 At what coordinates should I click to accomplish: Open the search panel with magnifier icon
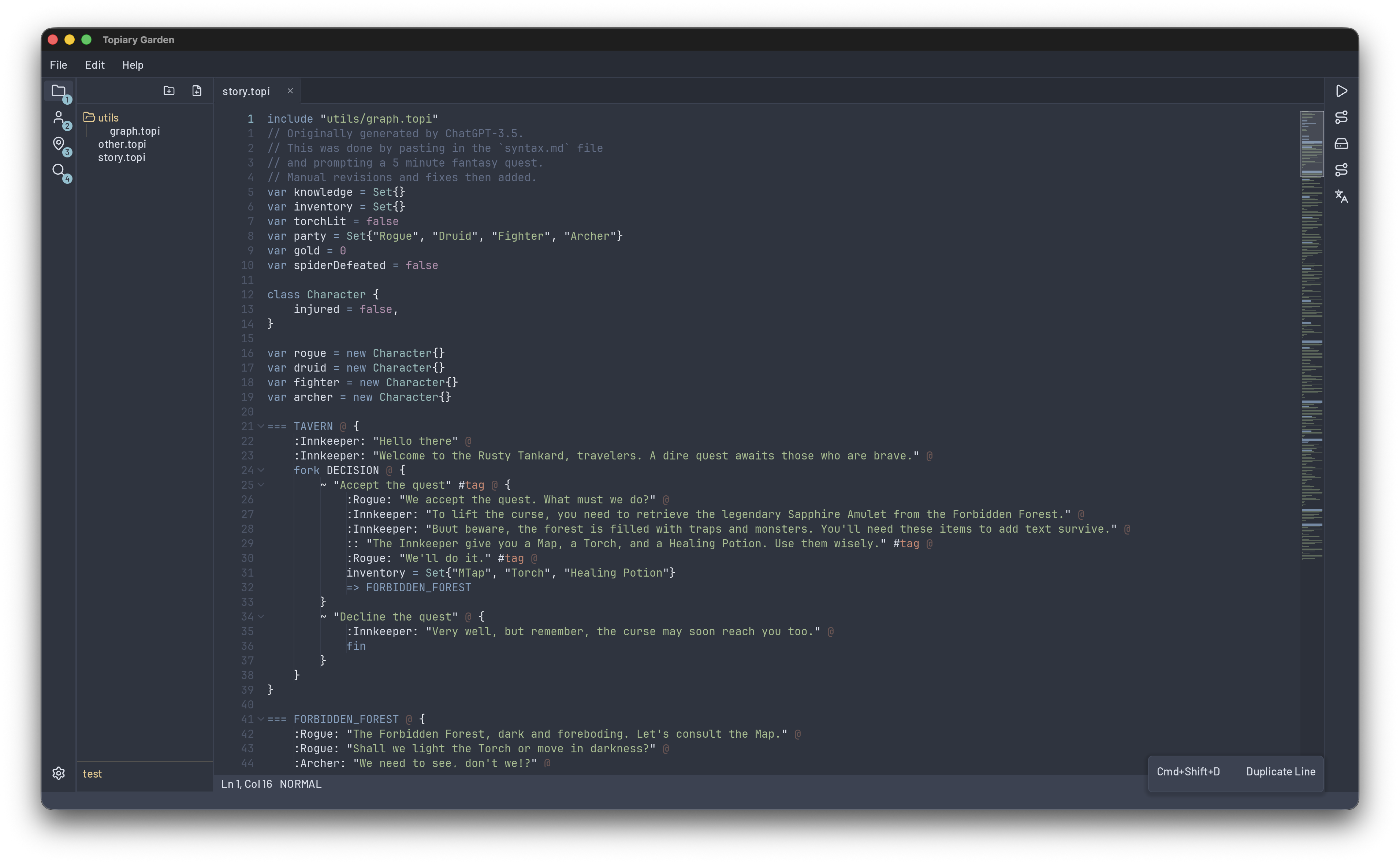58,170
